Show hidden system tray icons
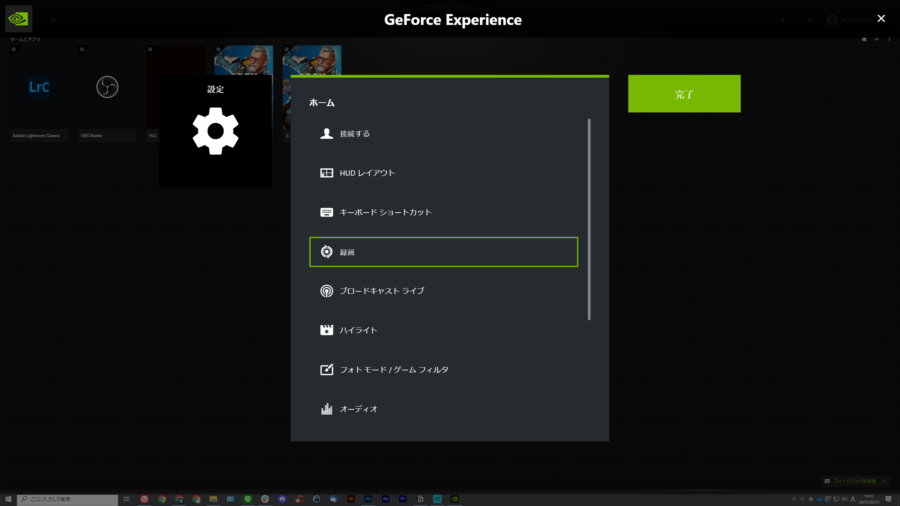 [x=794, y=499]
